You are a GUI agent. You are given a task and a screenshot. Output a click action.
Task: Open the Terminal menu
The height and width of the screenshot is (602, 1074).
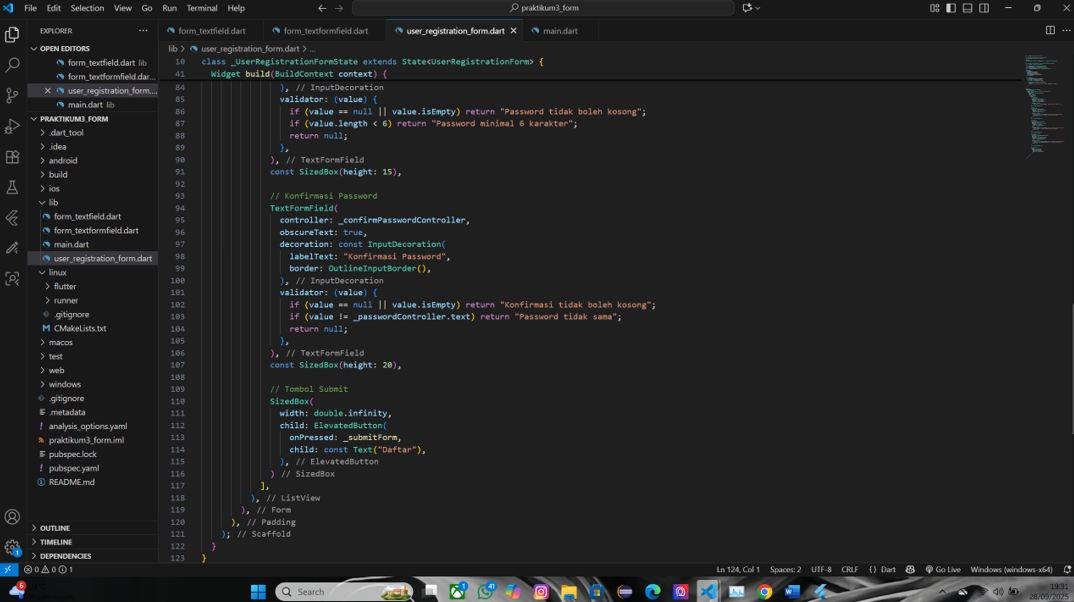point(201,8)
